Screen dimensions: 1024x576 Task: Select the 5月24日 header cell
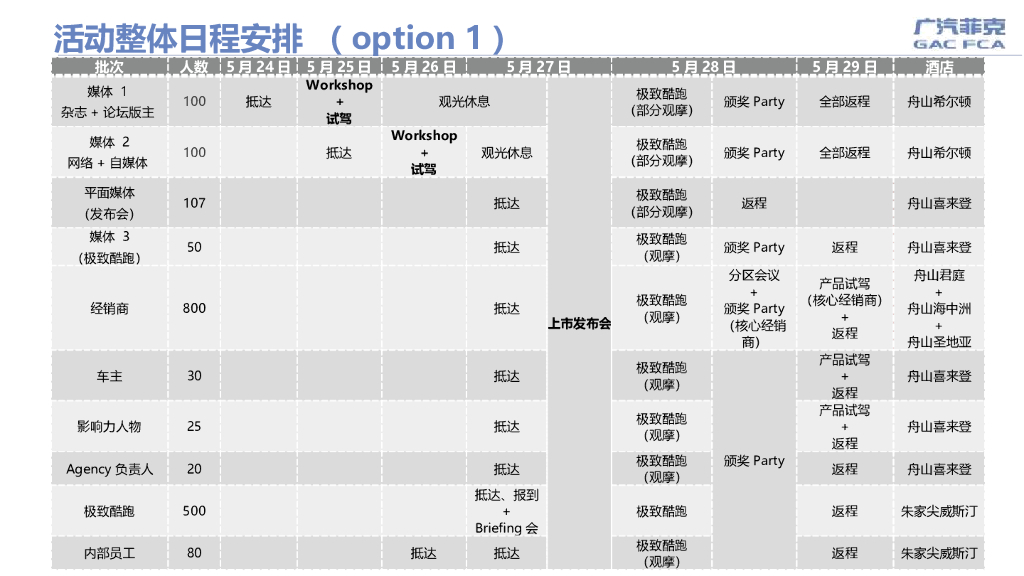pyautogui.click(x=258, y=67)
